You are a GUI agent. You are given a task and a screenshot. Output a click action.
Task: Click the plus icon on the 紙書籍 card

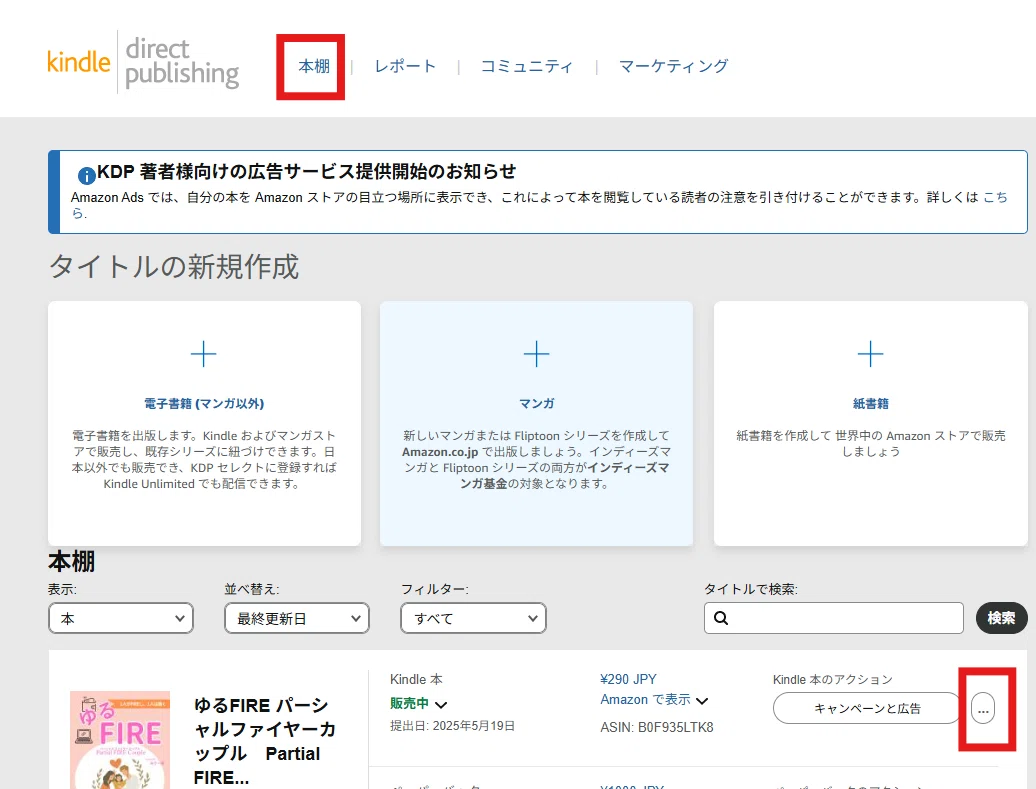[x=870, y=354]
